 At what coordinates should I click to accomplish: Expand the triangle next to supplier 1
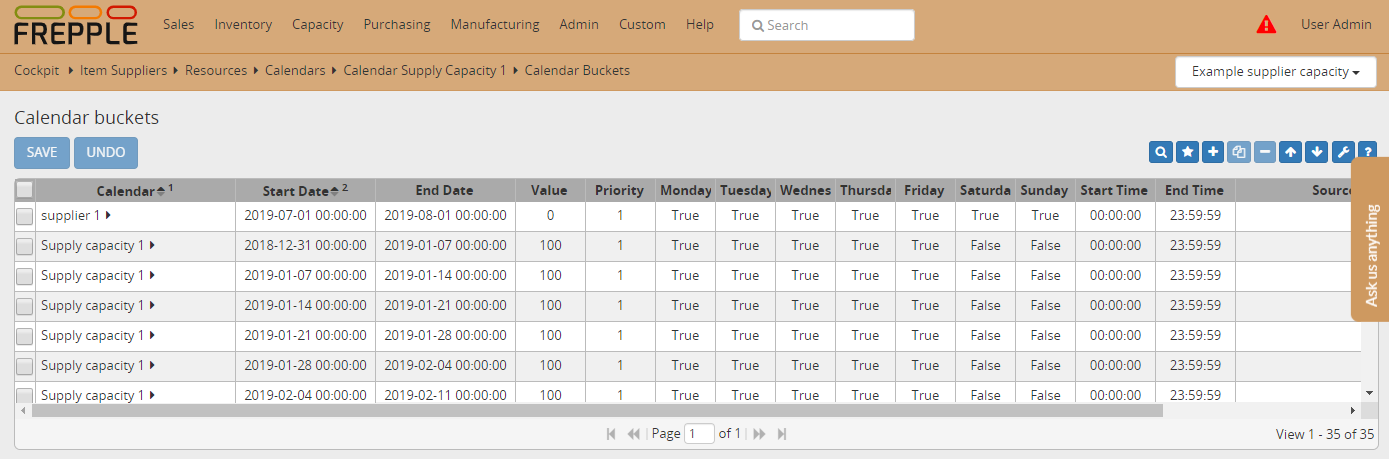(x=108, y=215)
